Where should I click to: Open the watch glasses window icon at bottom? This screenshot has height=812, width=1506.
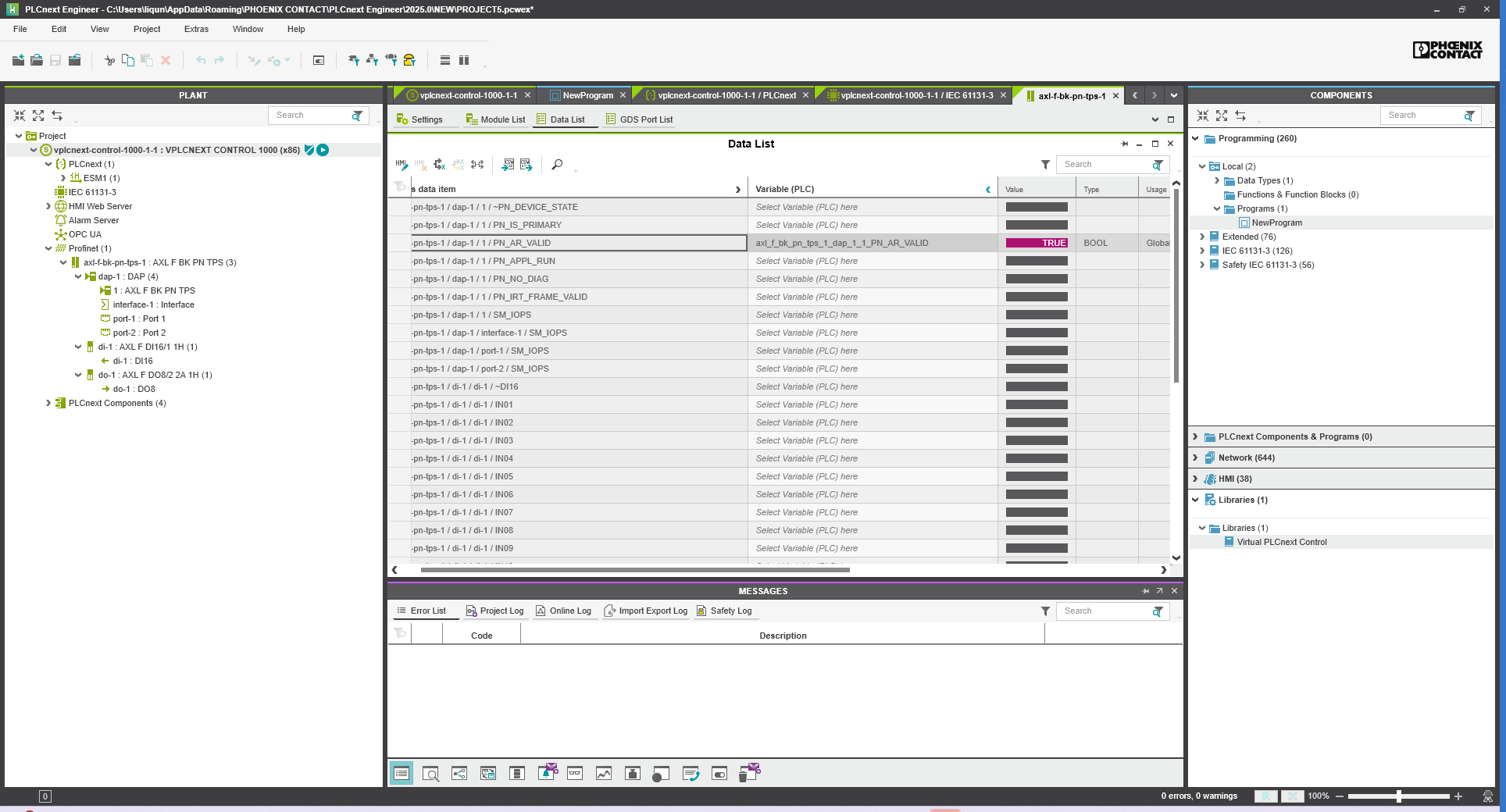[575, 774]
